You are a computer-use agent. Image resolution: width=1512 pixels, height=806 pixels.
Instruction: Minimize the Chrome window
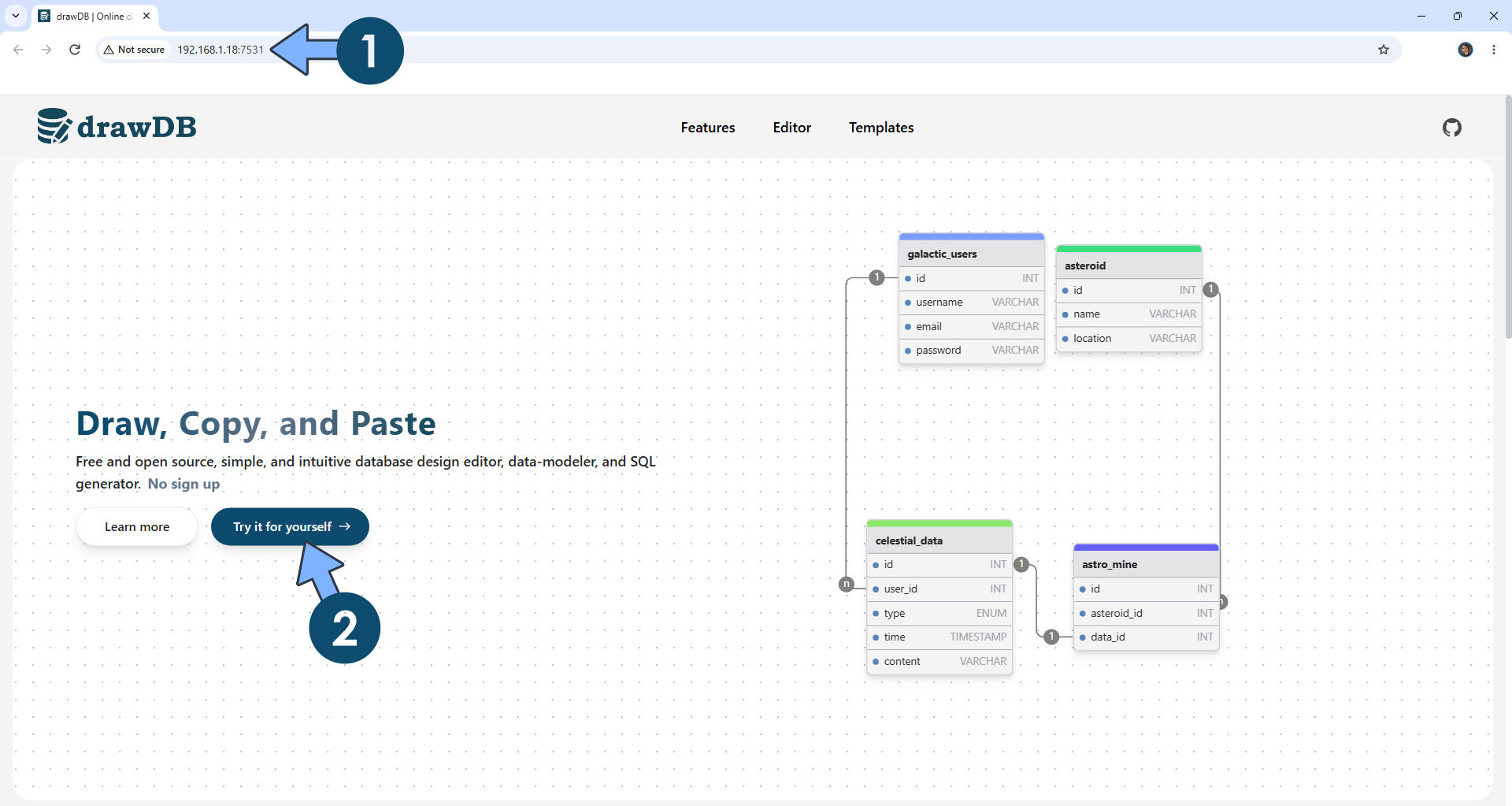[1421, 16]
